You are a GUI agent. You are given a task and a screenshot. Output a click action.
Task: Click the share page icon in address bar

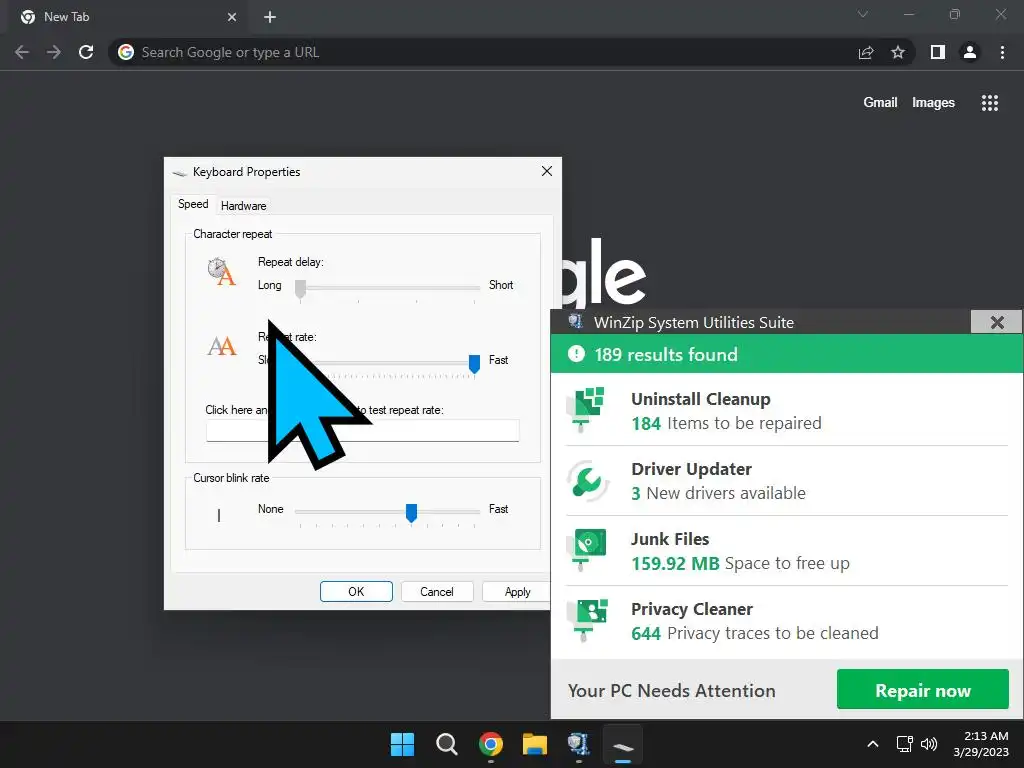point(866,52)
